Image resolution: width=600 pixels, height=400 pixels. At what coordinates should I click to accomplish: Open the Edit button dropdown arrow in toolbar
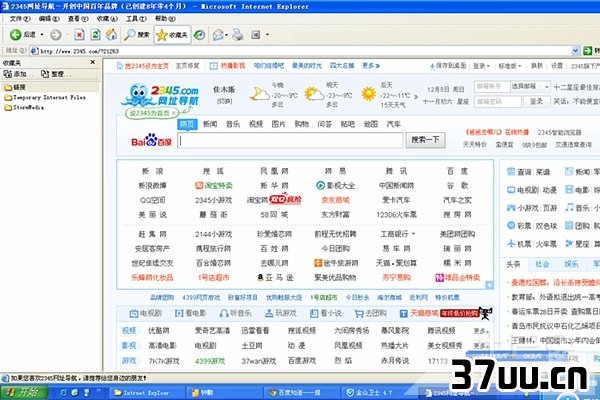tap(267, 35)
